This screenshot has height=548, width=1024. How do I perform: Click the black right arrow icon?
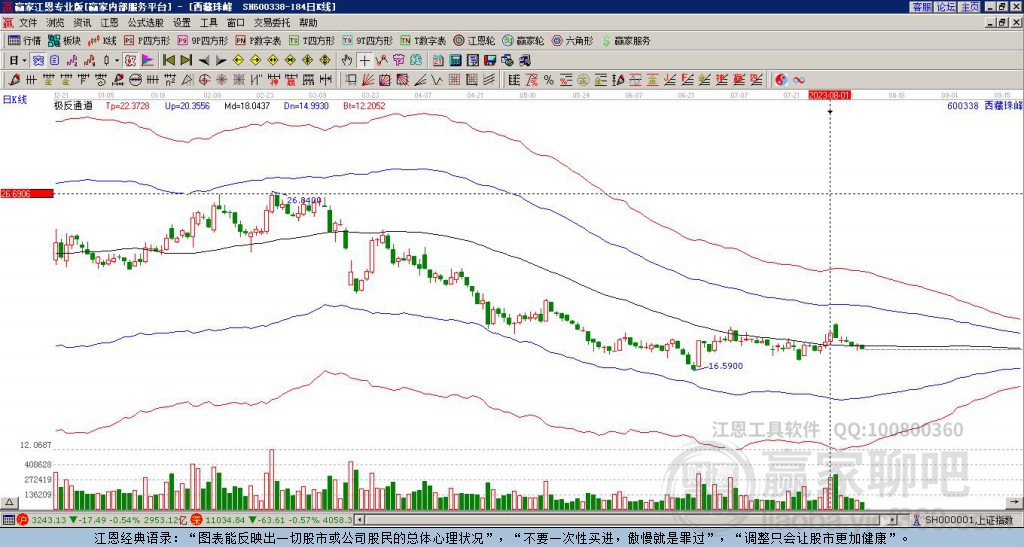[x=221, y=61]
